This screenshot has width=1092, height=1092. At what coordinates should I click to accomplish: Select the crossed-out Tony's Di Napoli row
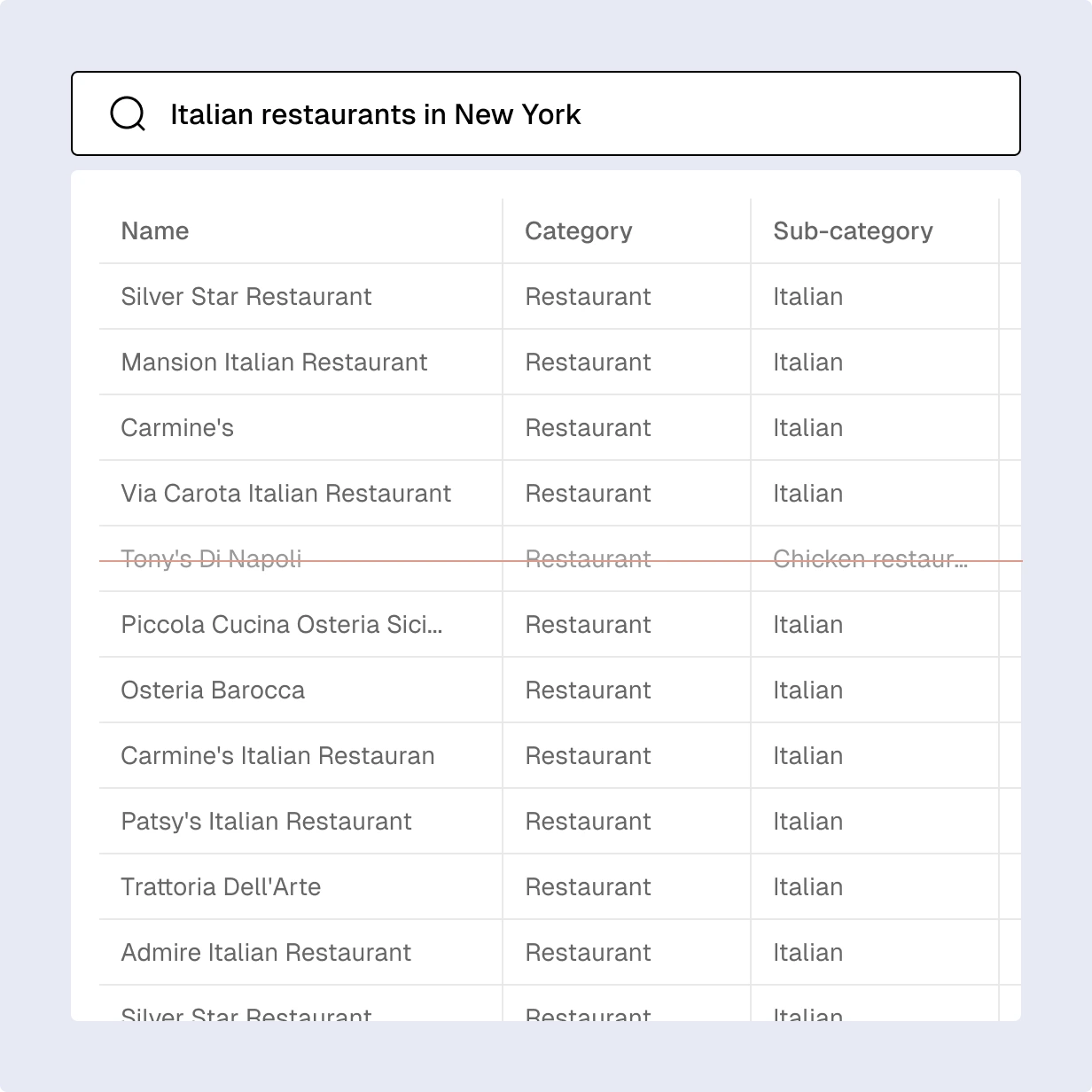(x=211, y=559)
